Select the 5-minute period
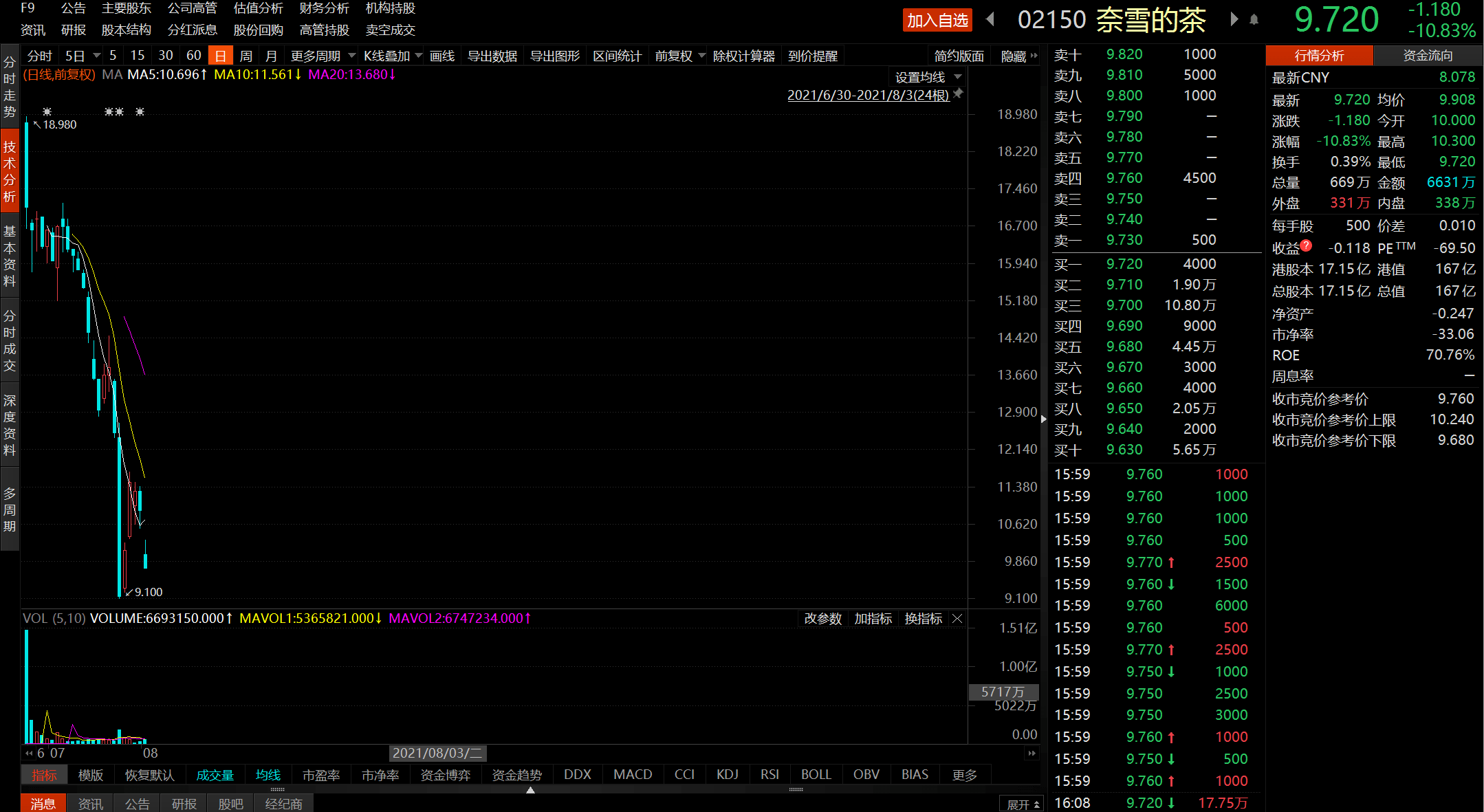This screenshot has width=1484, height=812. click(x=113, y=56)
